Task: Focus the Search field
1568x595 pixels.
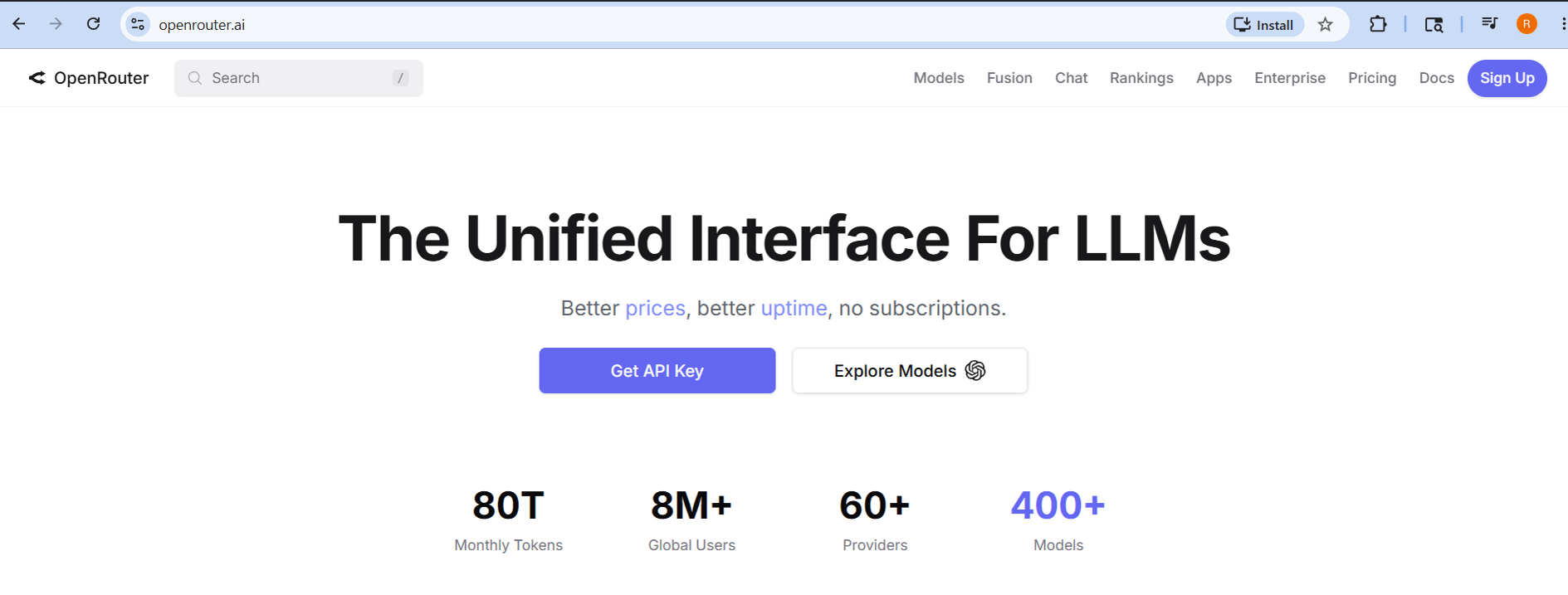Action: click(299, 78)
